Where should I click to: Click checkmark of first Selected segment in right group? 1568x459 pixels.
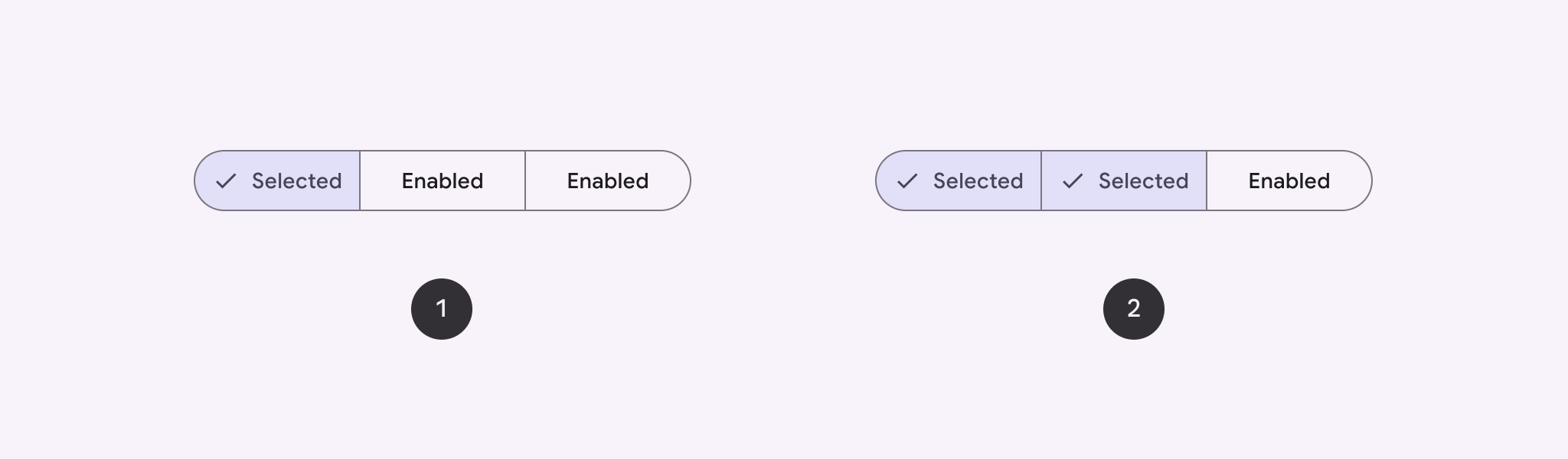click(x=907, y=181)
